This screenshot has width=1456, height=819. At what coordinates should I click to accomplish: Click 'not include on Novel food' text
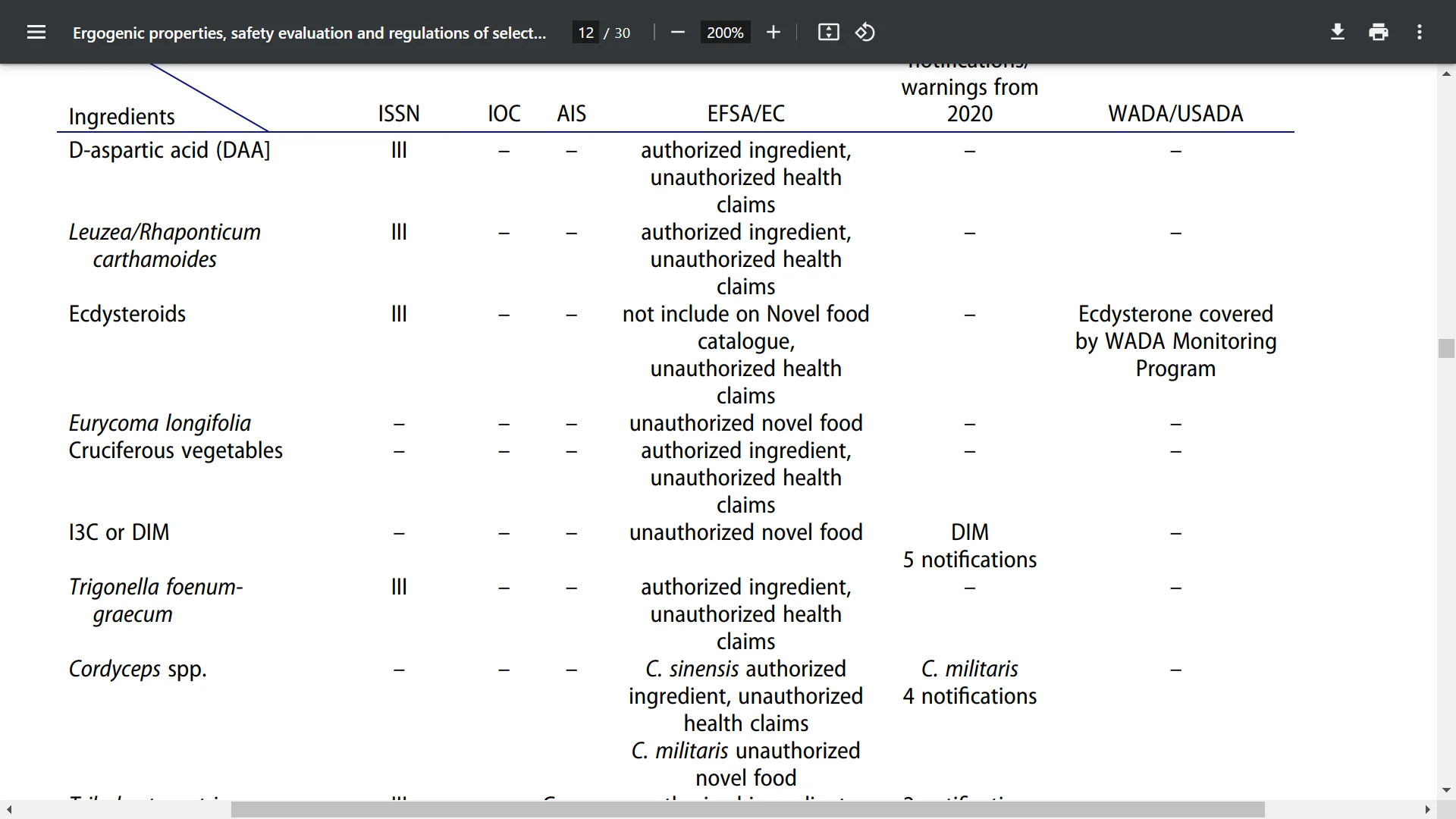[745, 314]
